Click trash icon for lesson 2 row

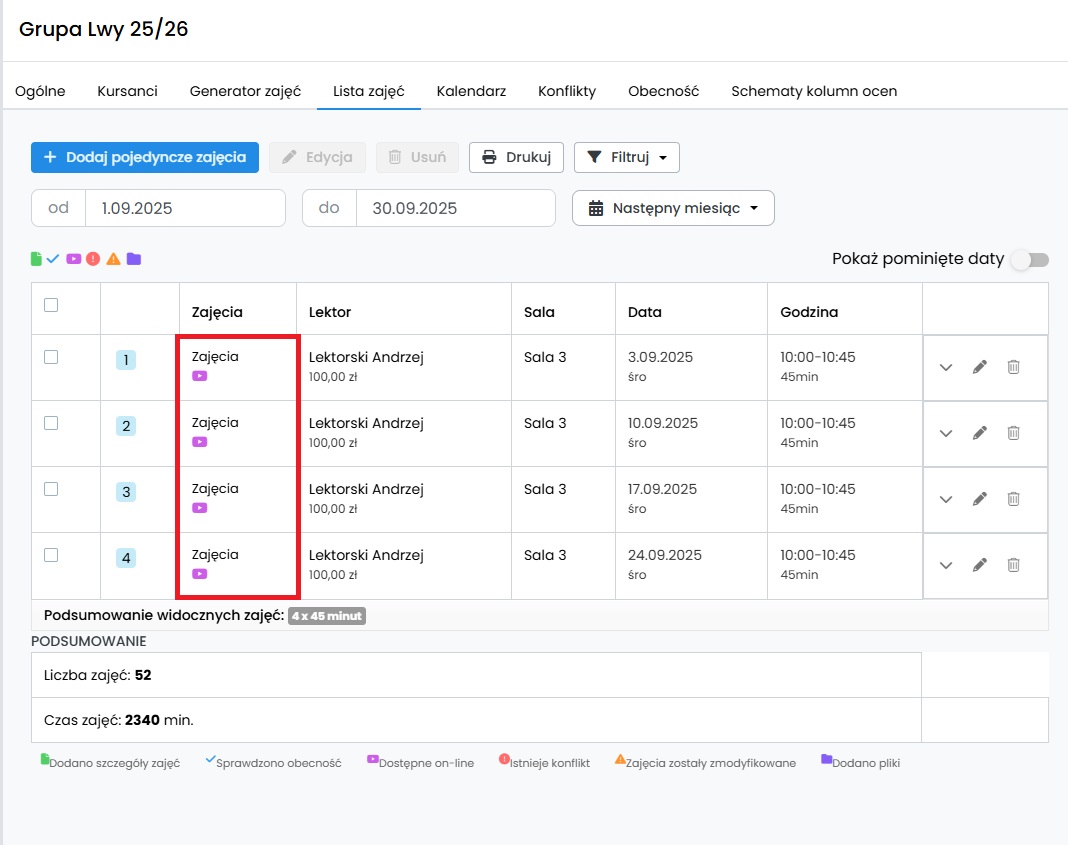1014,433
